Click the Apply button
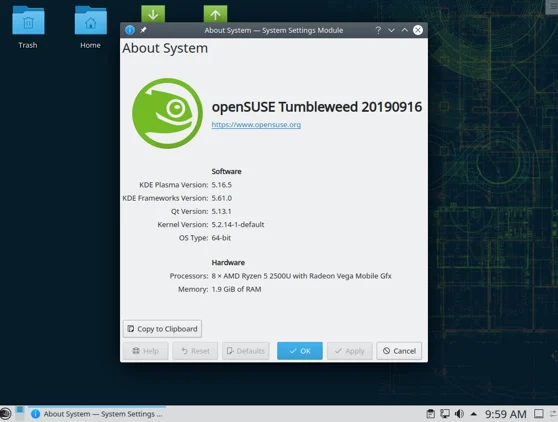558x422 pixels. [349, 351]
